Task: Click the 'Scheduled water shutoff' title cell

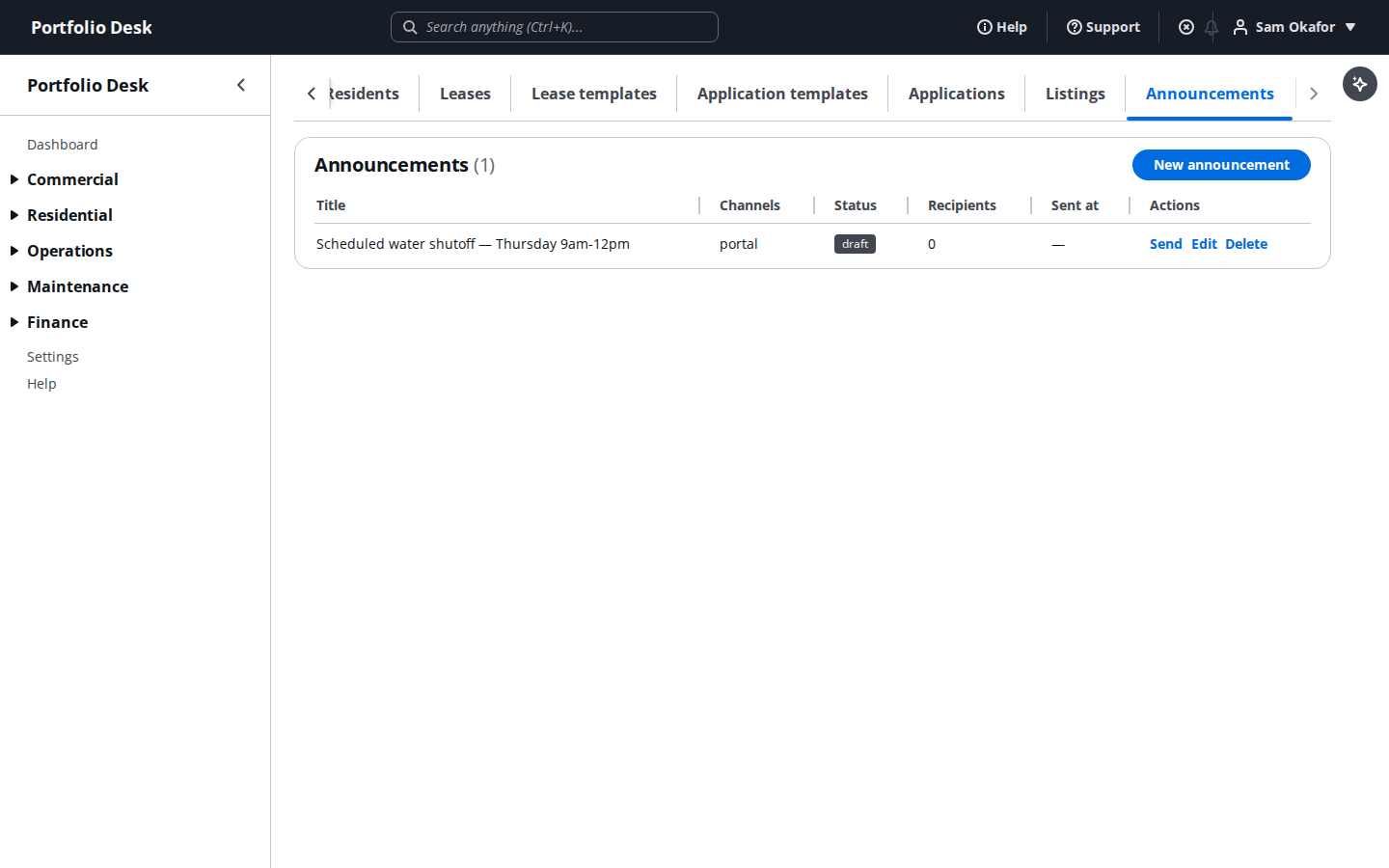Action: click(x=473, y=244)
